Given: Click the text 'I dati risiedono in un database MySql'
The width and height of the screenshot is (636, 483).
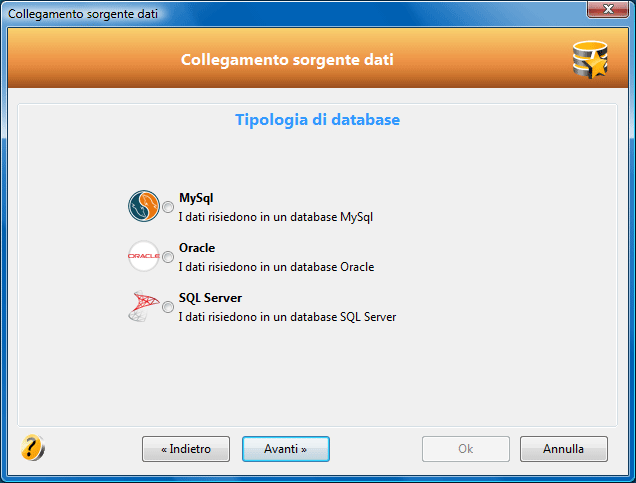Looking at the screenshot, I should tap(275, 217).
